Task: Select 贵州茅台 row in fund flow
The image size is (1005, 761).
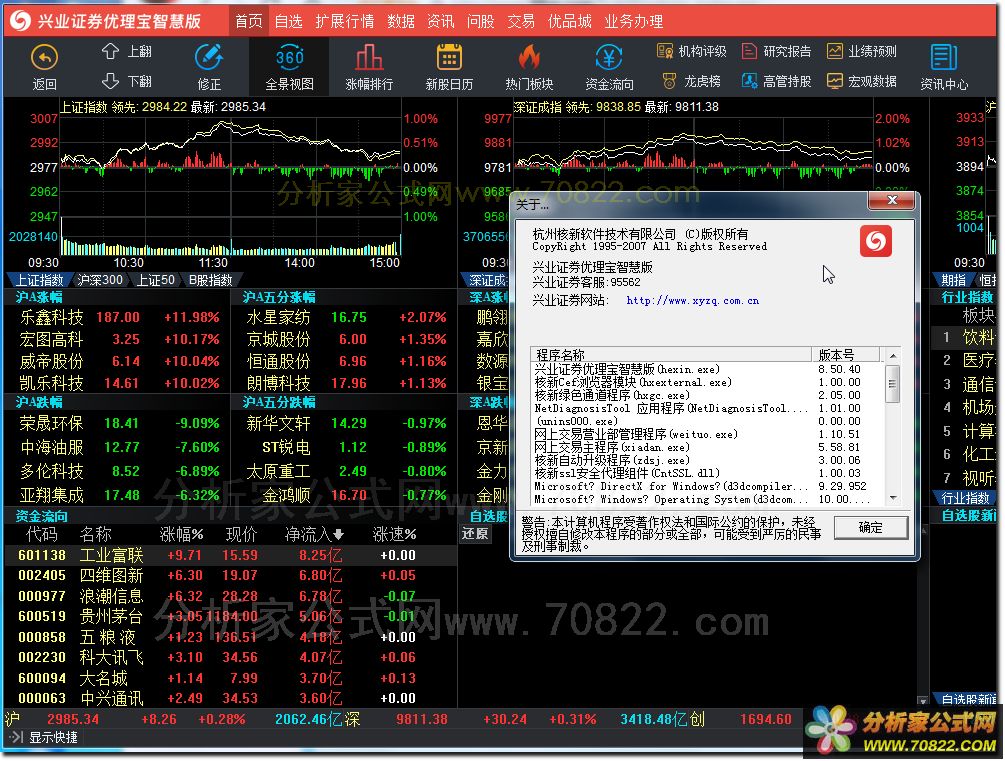Action: pos(230,616)
